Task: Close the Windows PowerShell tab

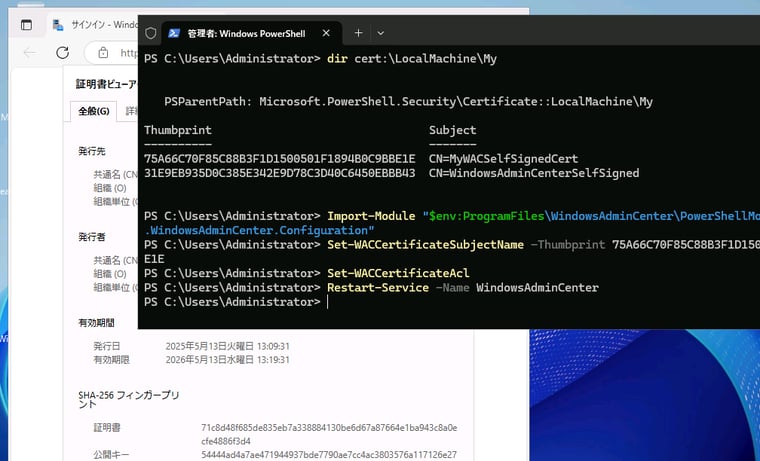Action: point(326,33)
